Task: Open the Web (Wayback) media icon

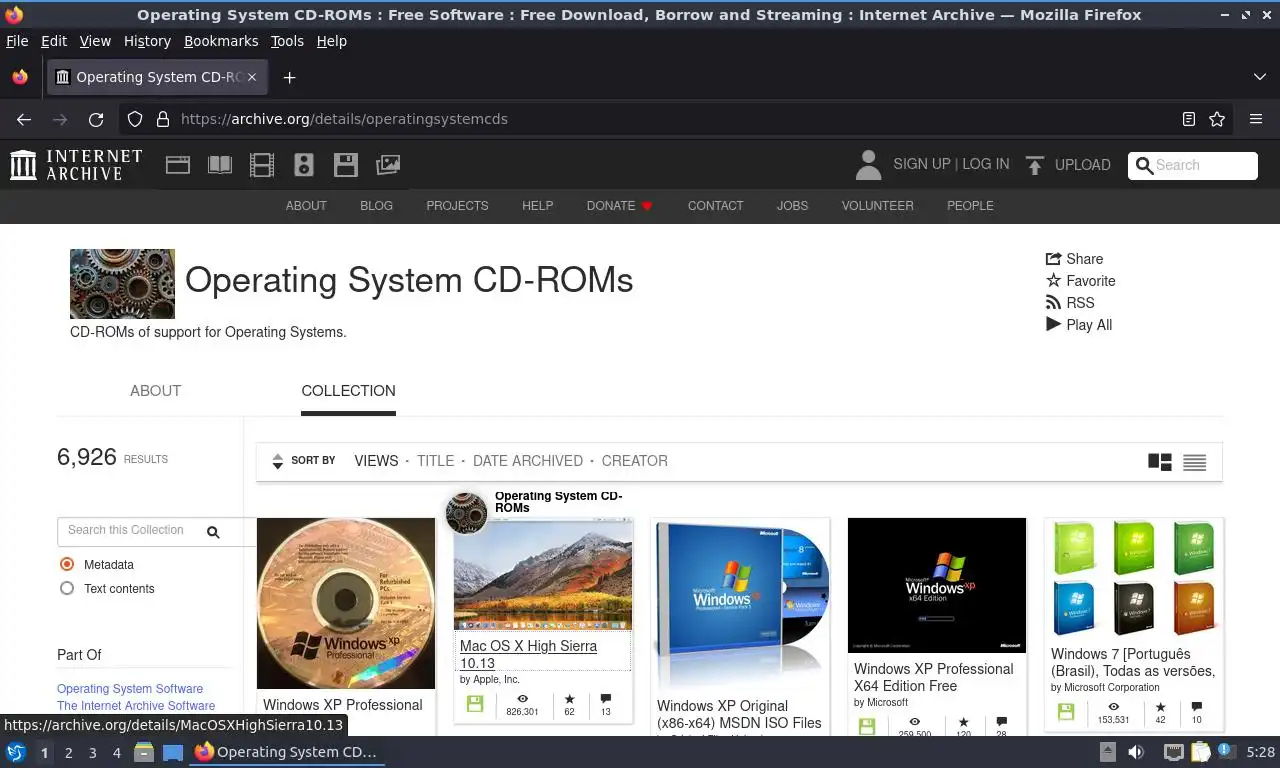Action: [178, 165]
